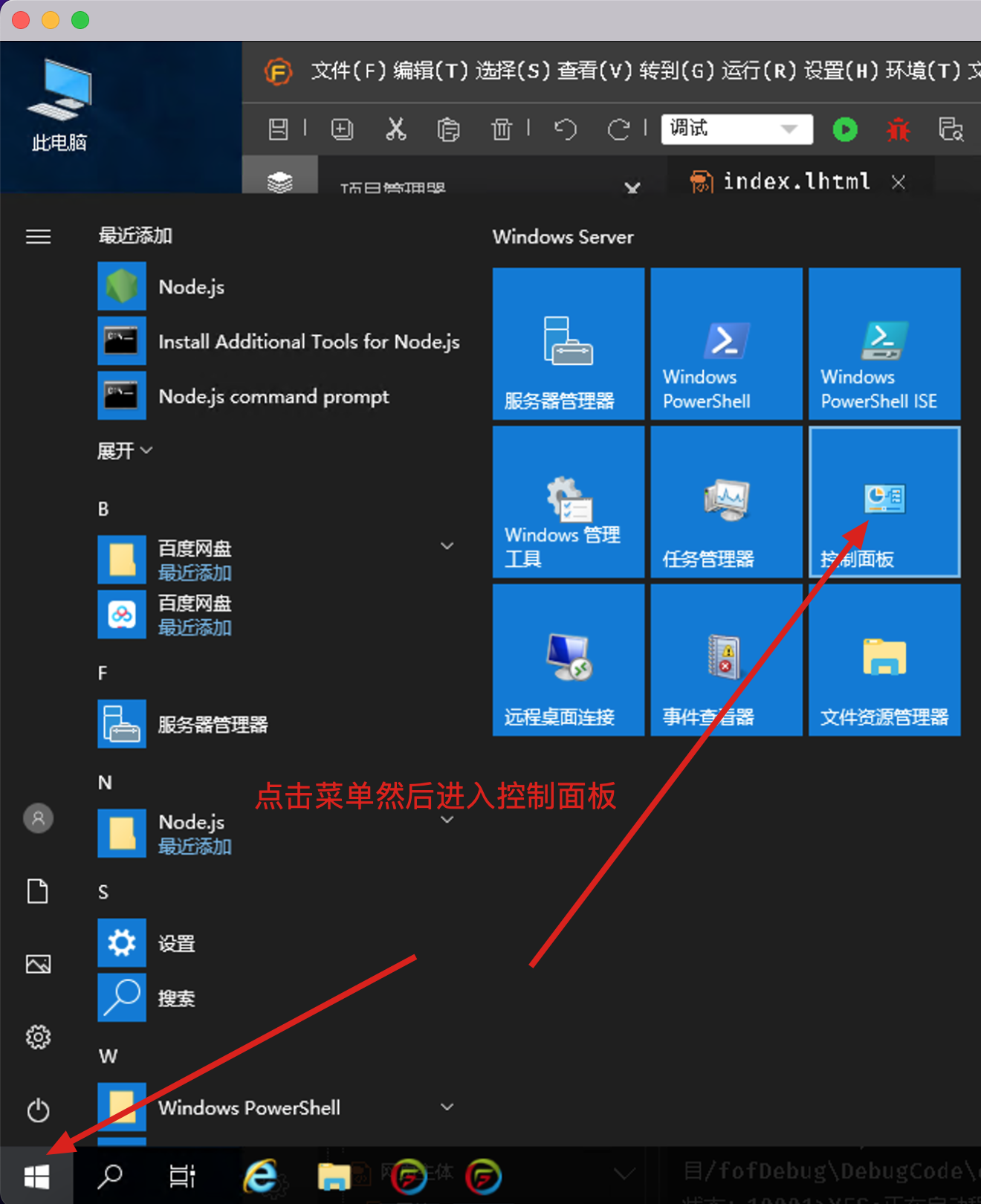The height and width of the screenshot is (1204, 981).
Task: Open the 任务管理器 tile
Action: pyautogui.click(x=726, y=502)
